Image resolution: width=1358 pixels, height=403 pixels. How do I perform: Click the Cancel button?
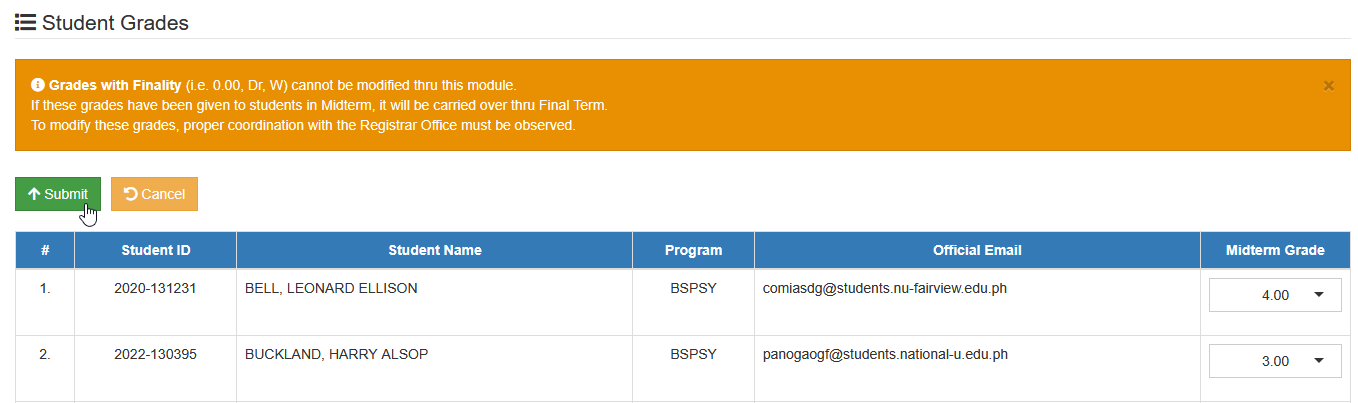point(154,194)
